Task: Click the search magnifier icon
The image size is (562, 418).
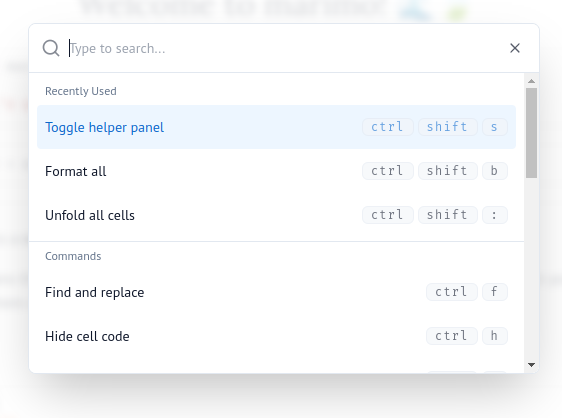Action: 51,48
